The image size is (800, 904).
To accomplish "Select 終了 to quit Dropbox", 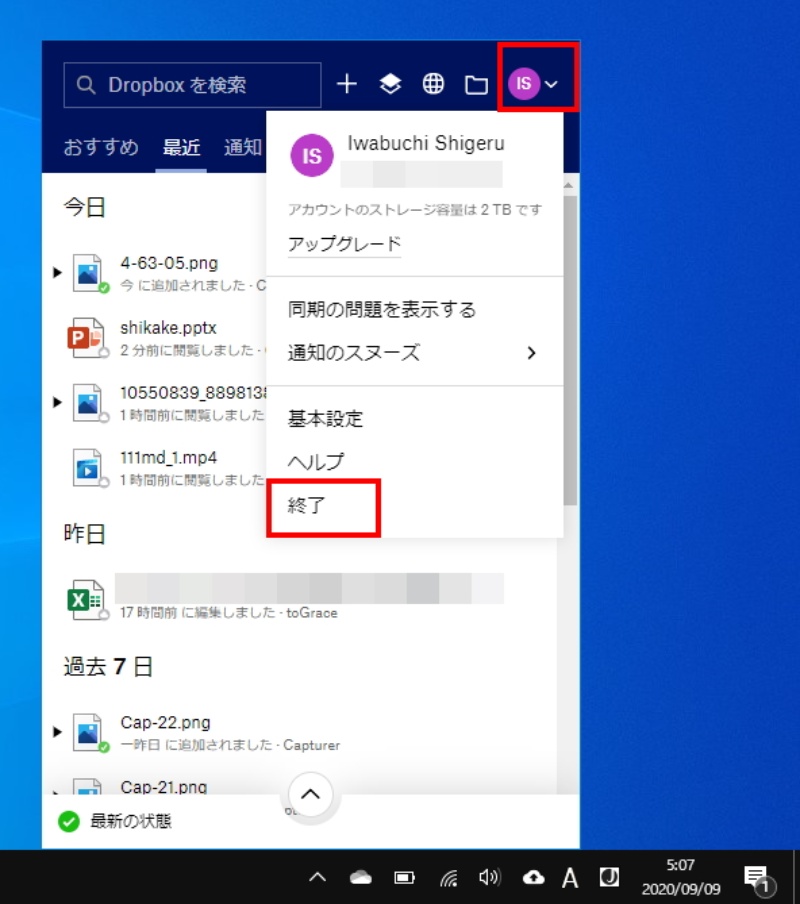I will (307, 506).
